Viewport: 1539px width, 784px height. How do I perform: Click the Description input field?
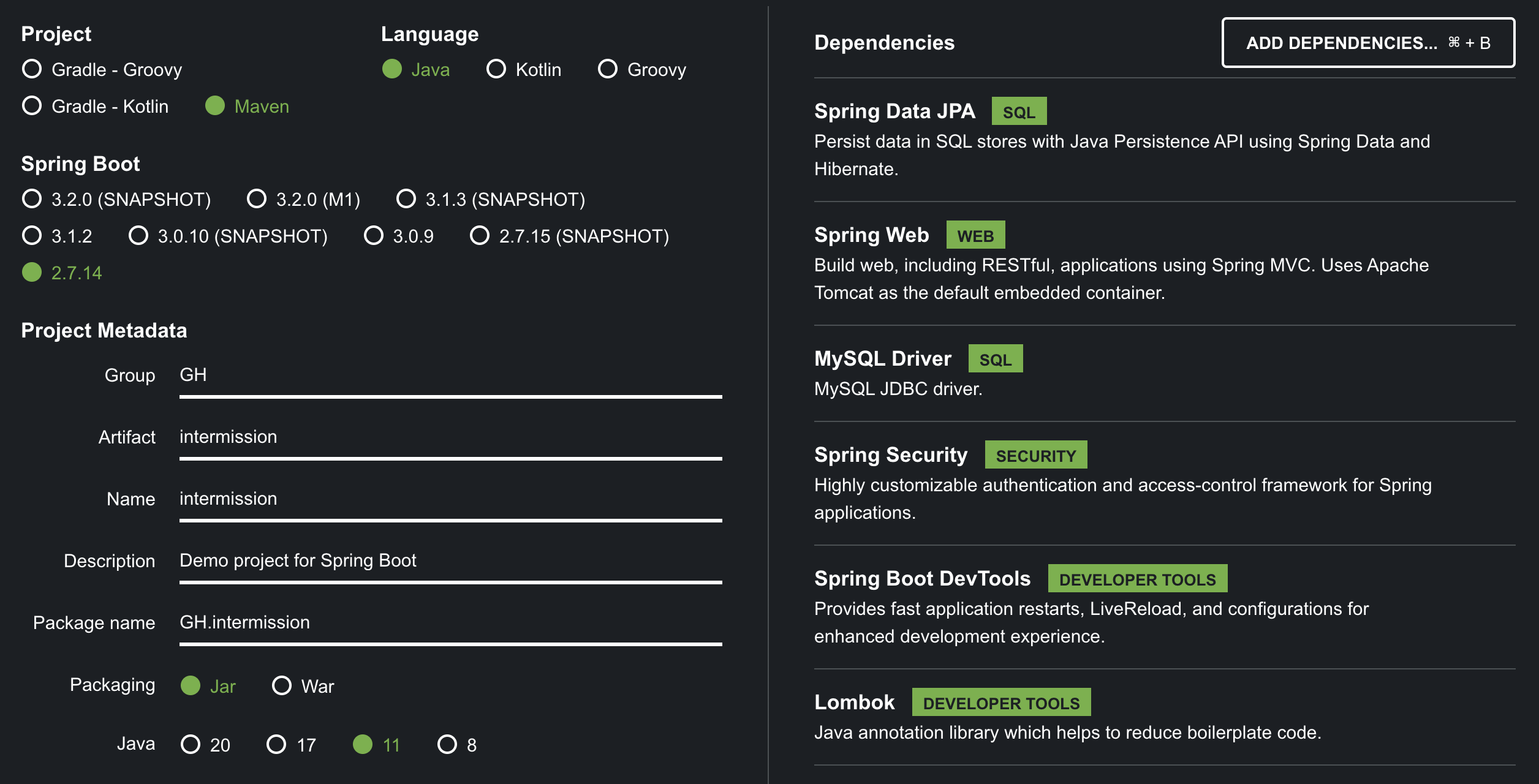(450, 561)
